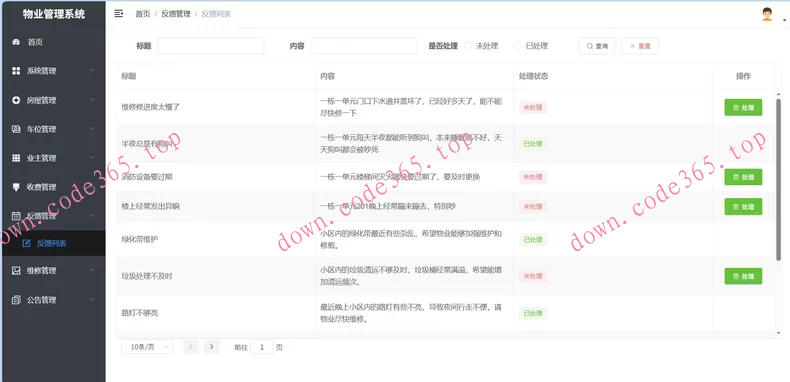790x382 pixels.
Task: Go to the previous page arrow
Action: pyautogui.click(x=191, y=347)
